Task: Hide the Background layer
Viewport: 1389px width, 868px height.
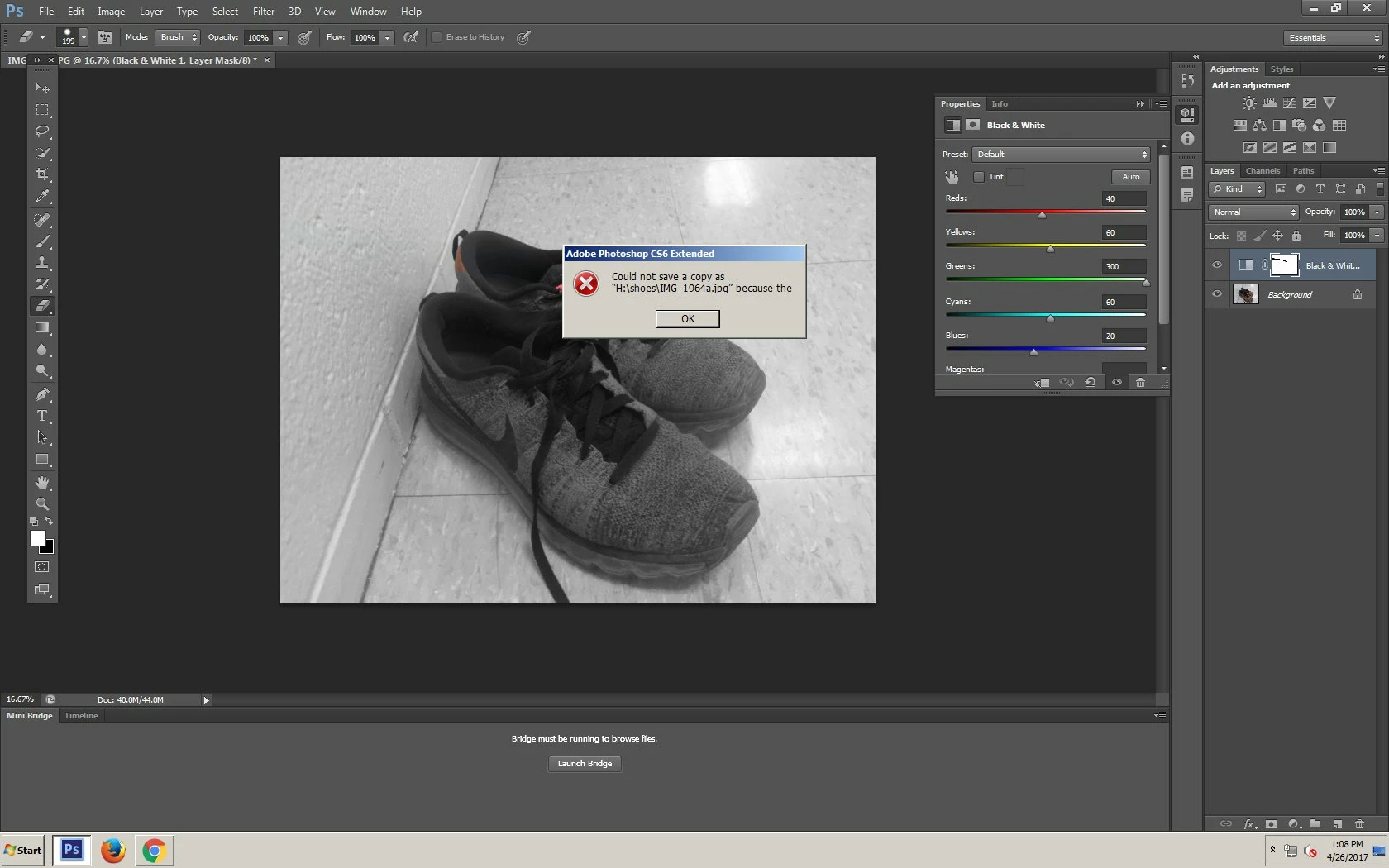Action: (1217, 294)
